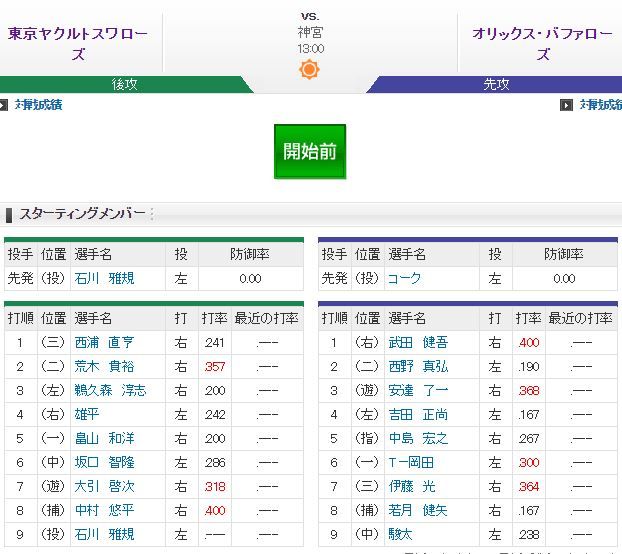Screen dimensions: 622x554
Task: Open batter 武田 健吾 profile
Action: pyautogui.click(x=418, y=342)
